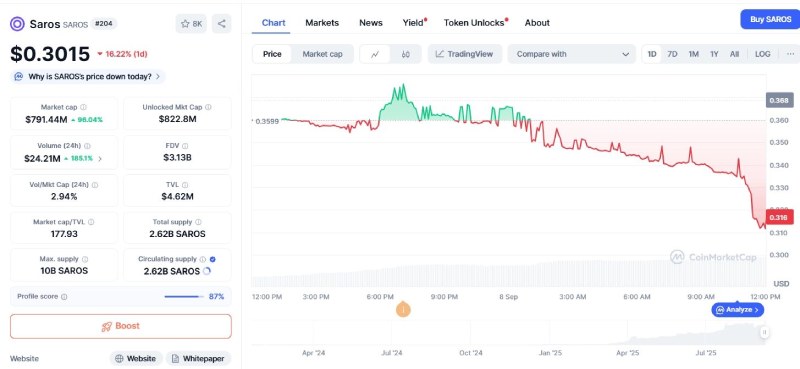The width and height of the screenshot is (800, 369).
Task: Open the chart more options ellipsis
Action: 790,54
